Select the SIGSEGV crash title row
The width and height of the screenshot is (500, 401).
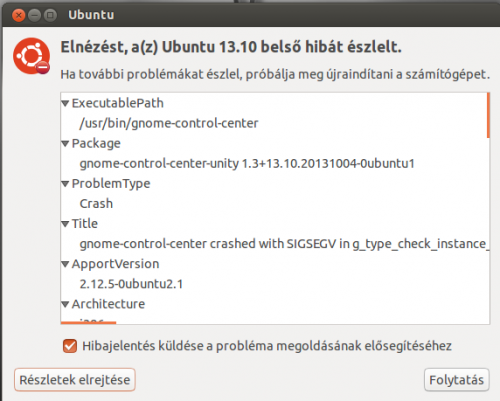[274, 244]
